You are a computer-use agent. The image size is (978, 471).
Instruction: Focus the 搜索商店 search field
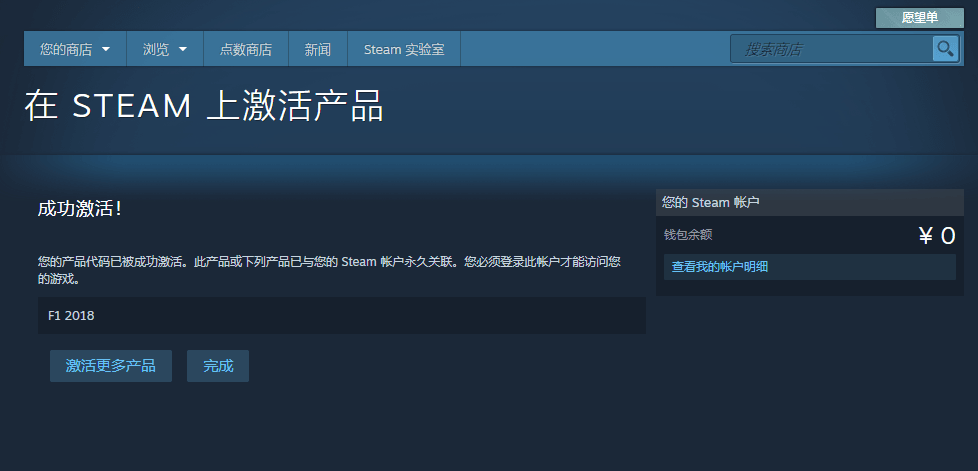832,49
